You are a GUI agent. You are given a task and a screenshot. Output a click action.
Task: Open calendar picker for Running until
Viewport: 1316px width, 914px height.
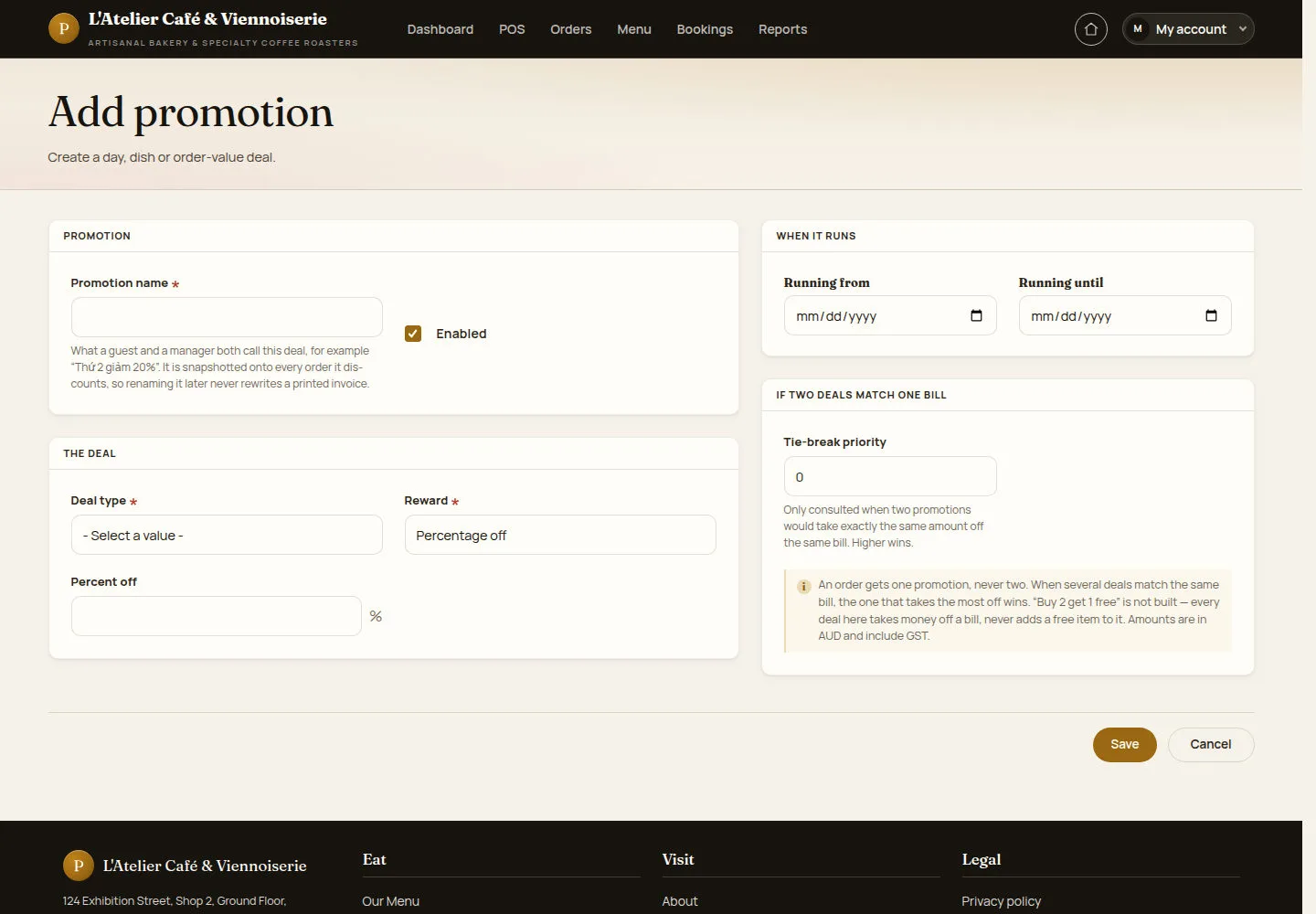tap(1211, 315)
